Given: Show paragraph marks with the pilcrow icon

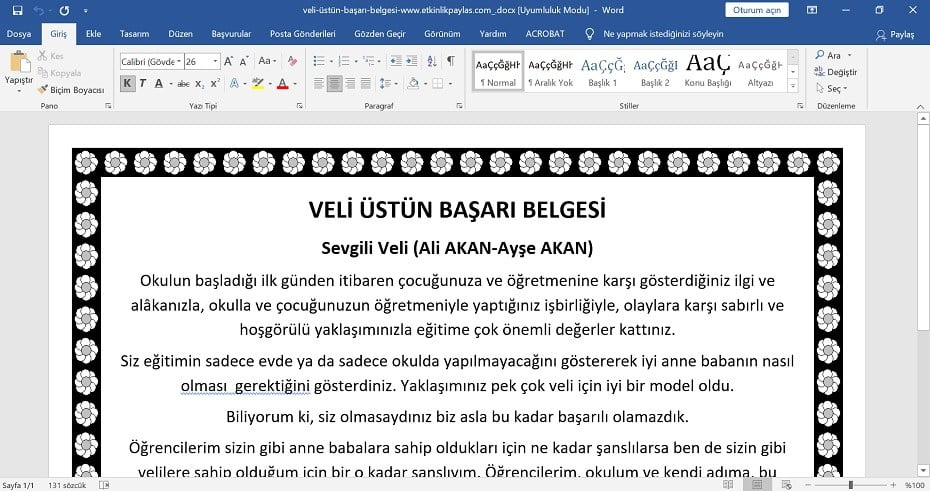Looking at the screenshot, I should coord(451,61).
